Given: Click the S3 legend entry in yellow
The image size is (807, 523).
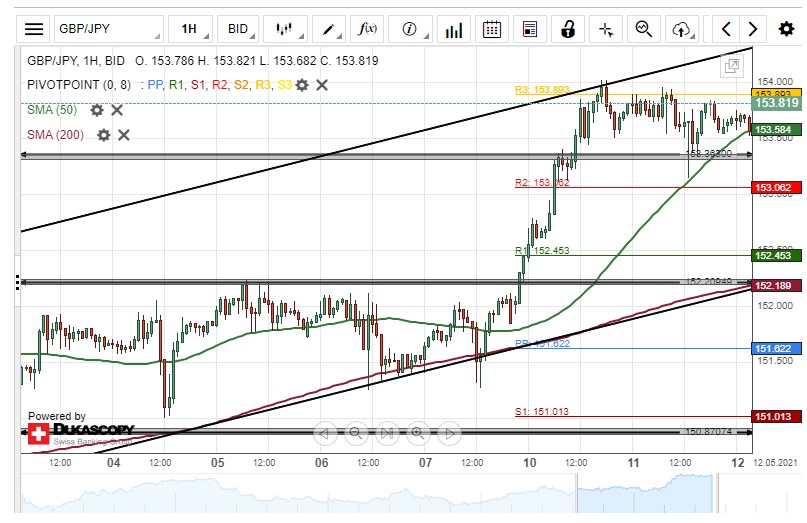Looking at the screenshot, I should click(x=284, y=85).
